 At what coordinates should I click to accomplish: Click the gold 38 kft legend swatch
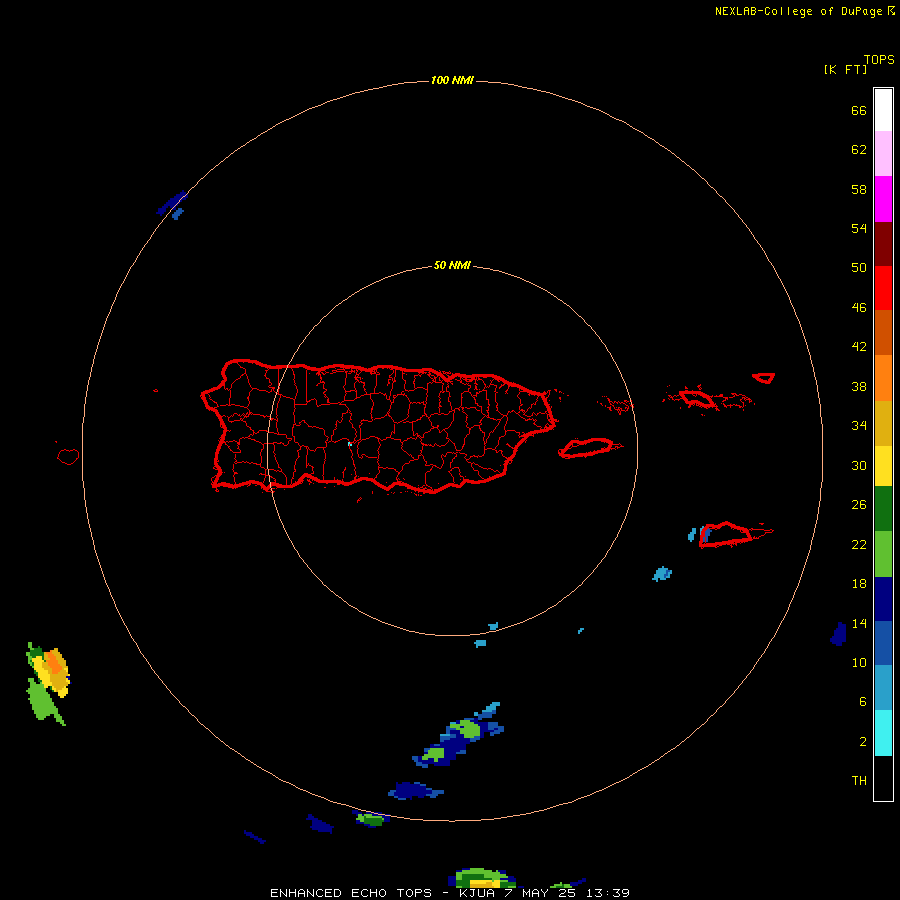coord(883,423)
